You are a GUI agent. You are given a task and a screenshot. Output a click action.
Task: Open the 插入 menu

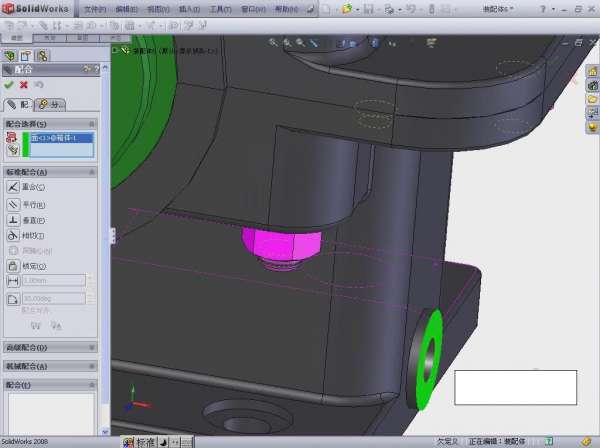pos(188,8)
